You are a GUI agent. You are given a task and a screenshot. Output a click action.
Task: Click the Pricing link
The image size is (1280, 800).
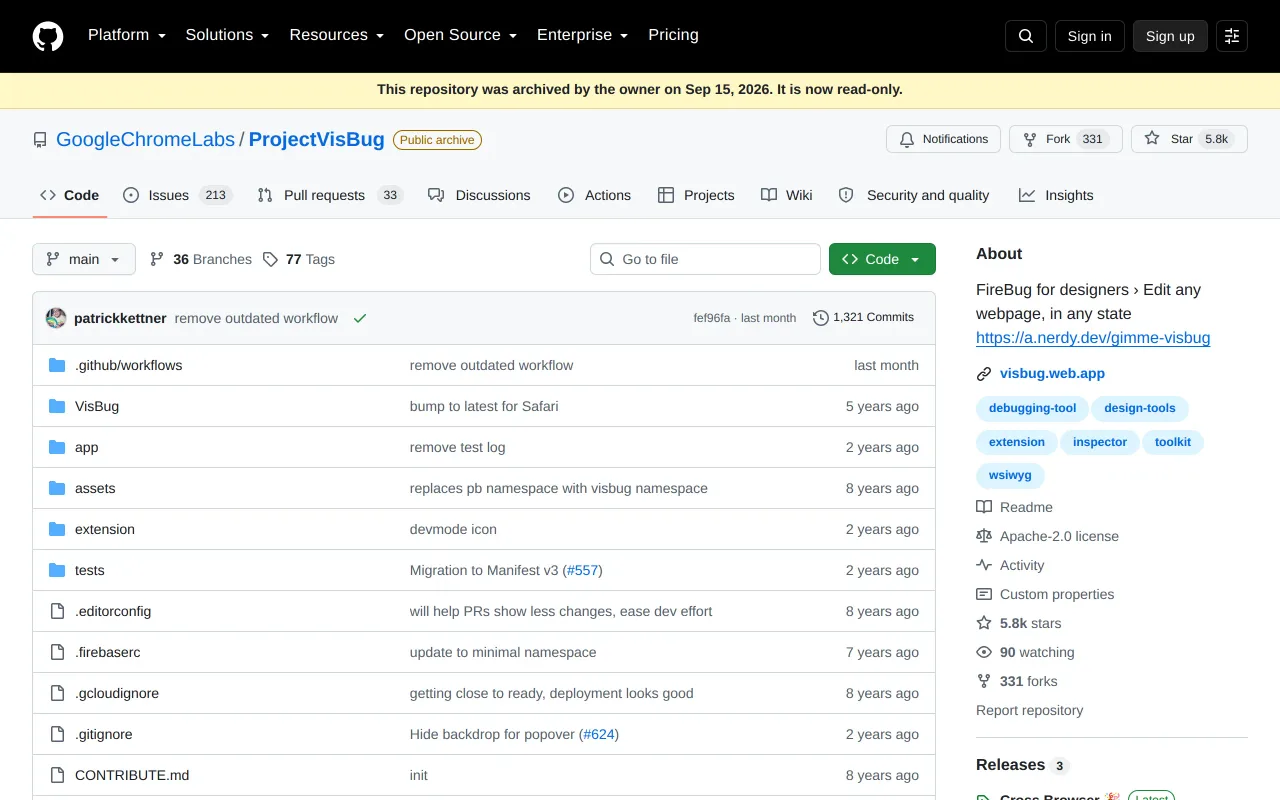coord(673,35)
